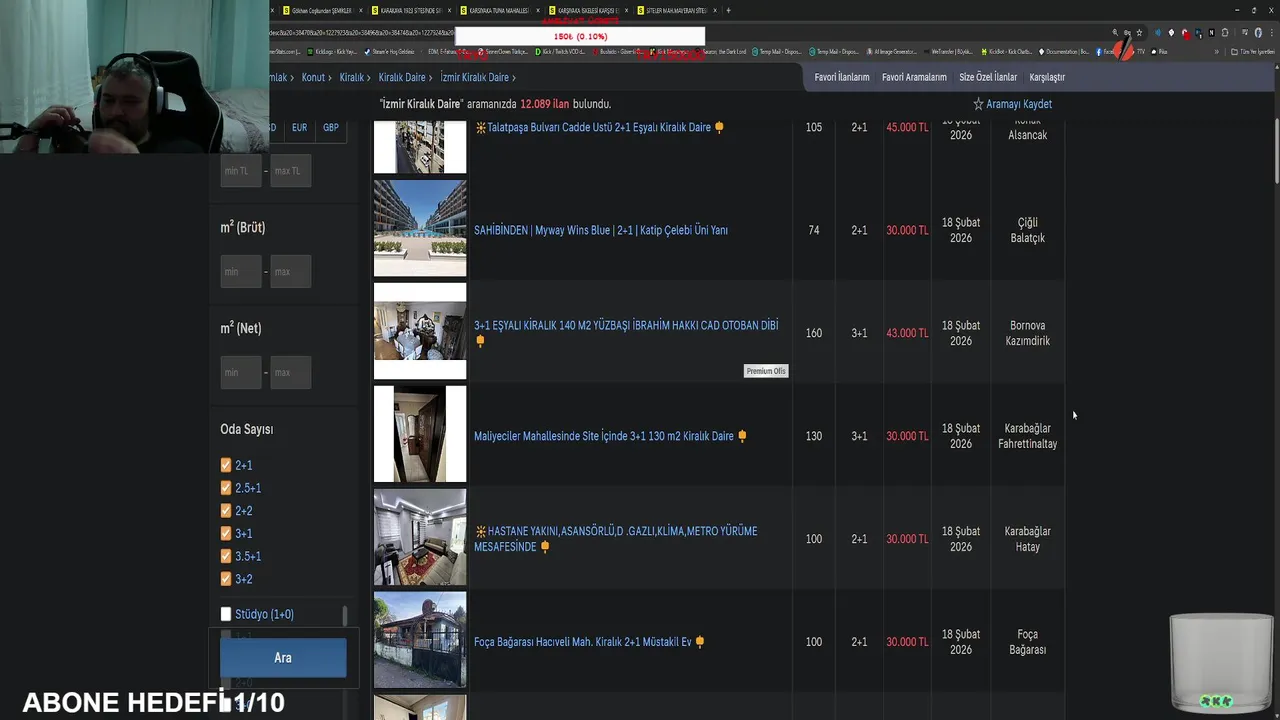This screenshot has height=720, width=1280.
Task: Select GBP currency option
Action: point(330,128)
